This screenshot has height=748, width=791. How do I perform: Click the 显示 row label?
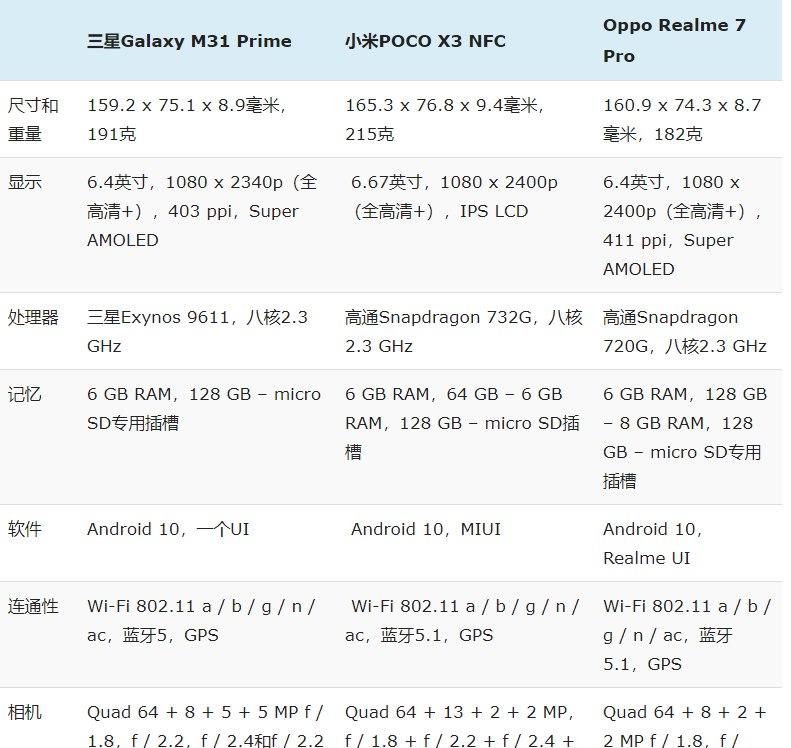click(x=24, y=182)
